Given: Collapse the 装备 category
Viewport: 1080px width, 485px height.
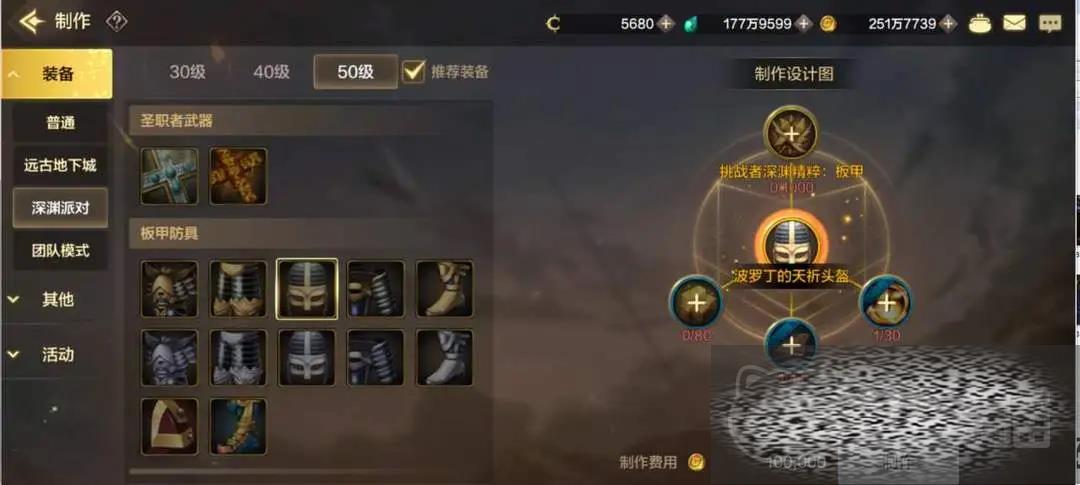Looking at the screenshot, I should [x=56, y=74].
